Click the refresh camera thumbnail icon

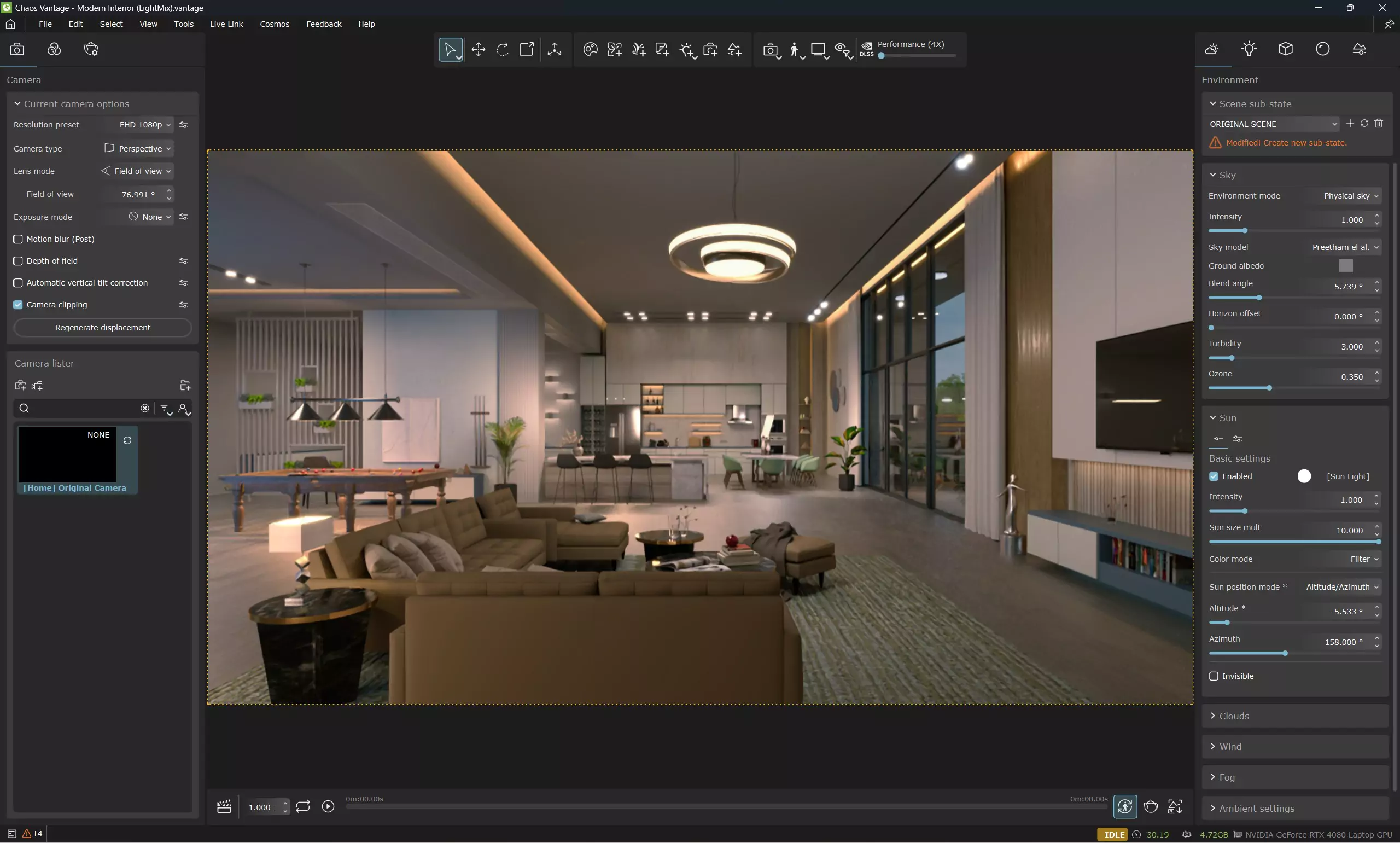[127, 441]
